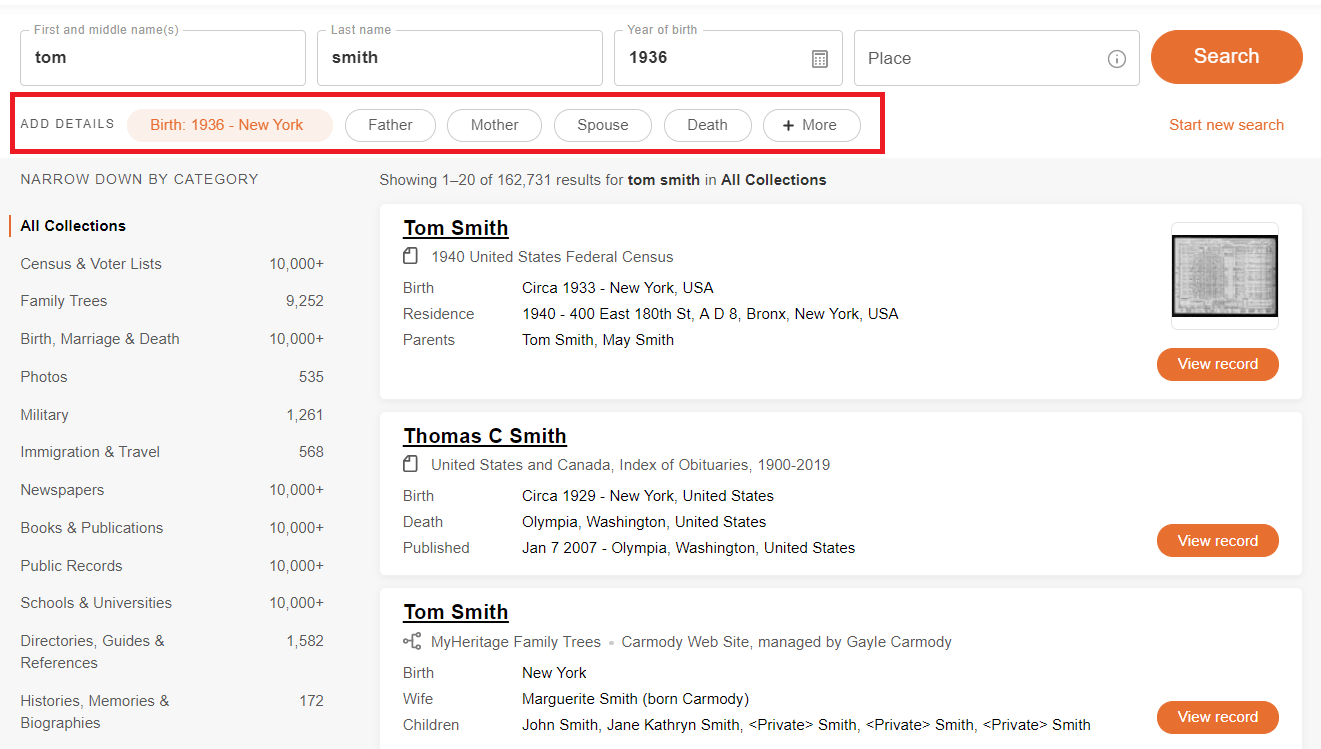Add Father details to the search
The height and width of the screenshot is (749, 1321).
pyautogui.click(x=390, y=125)
